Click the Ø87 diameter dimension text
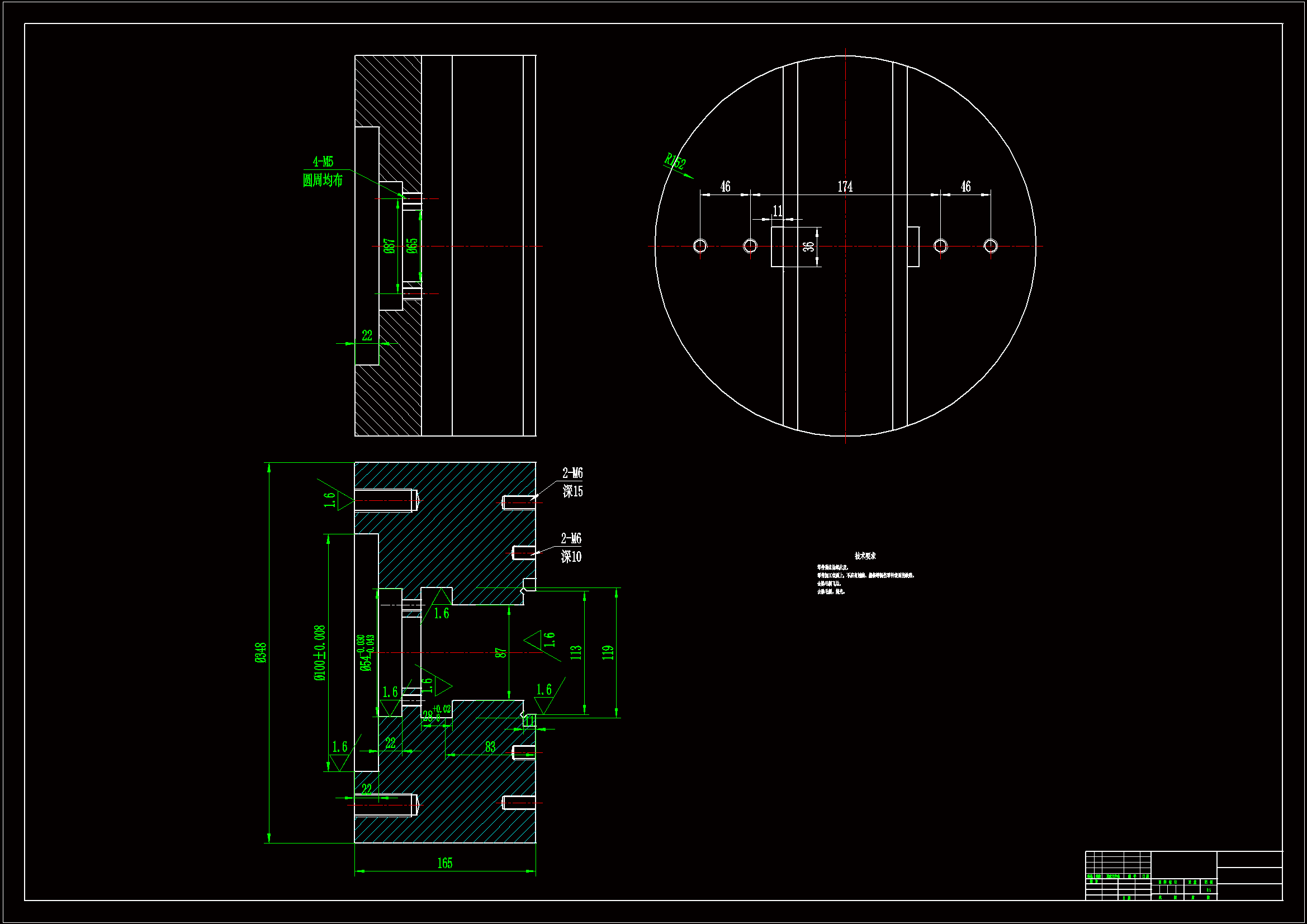 pos(390,246)
